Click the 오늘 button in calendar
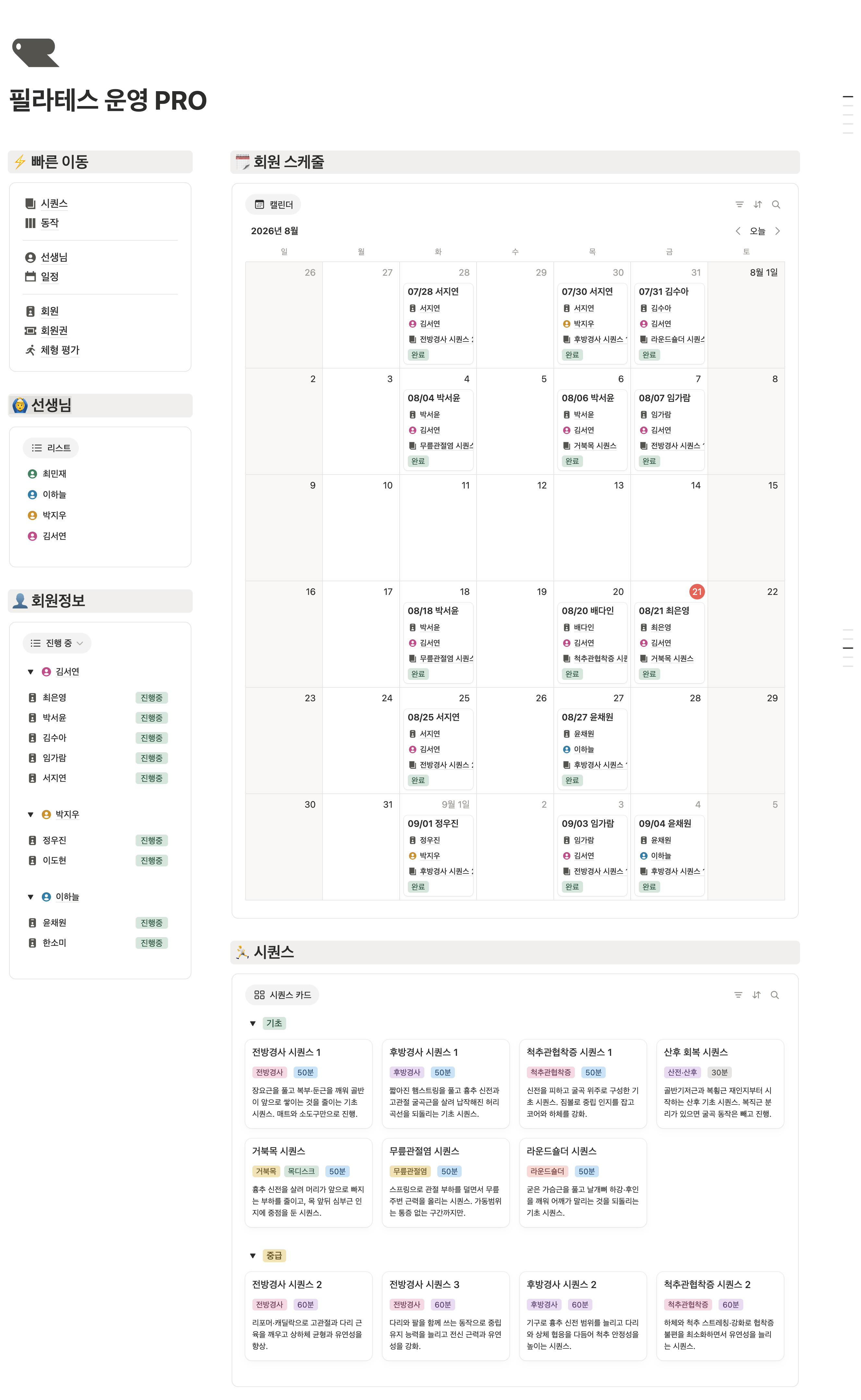The width and height of the screenshot is (861, 1400). click(x=758, y=231)
